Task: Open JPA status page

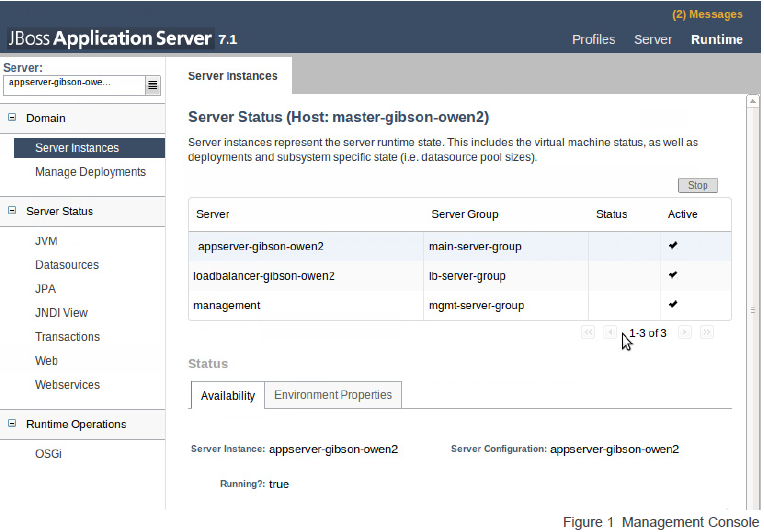Action: pyautogui.click(x=45, y=289)
